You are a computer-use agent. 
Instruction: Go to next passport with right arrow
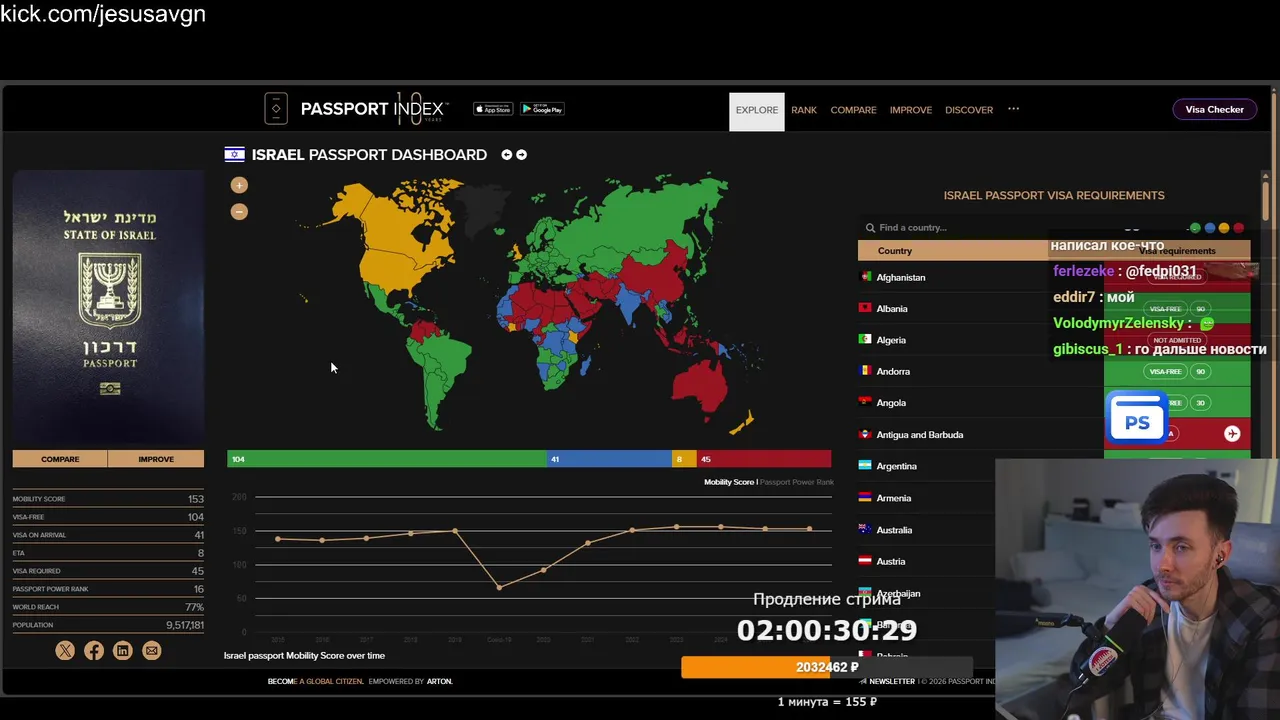point(521,155)
